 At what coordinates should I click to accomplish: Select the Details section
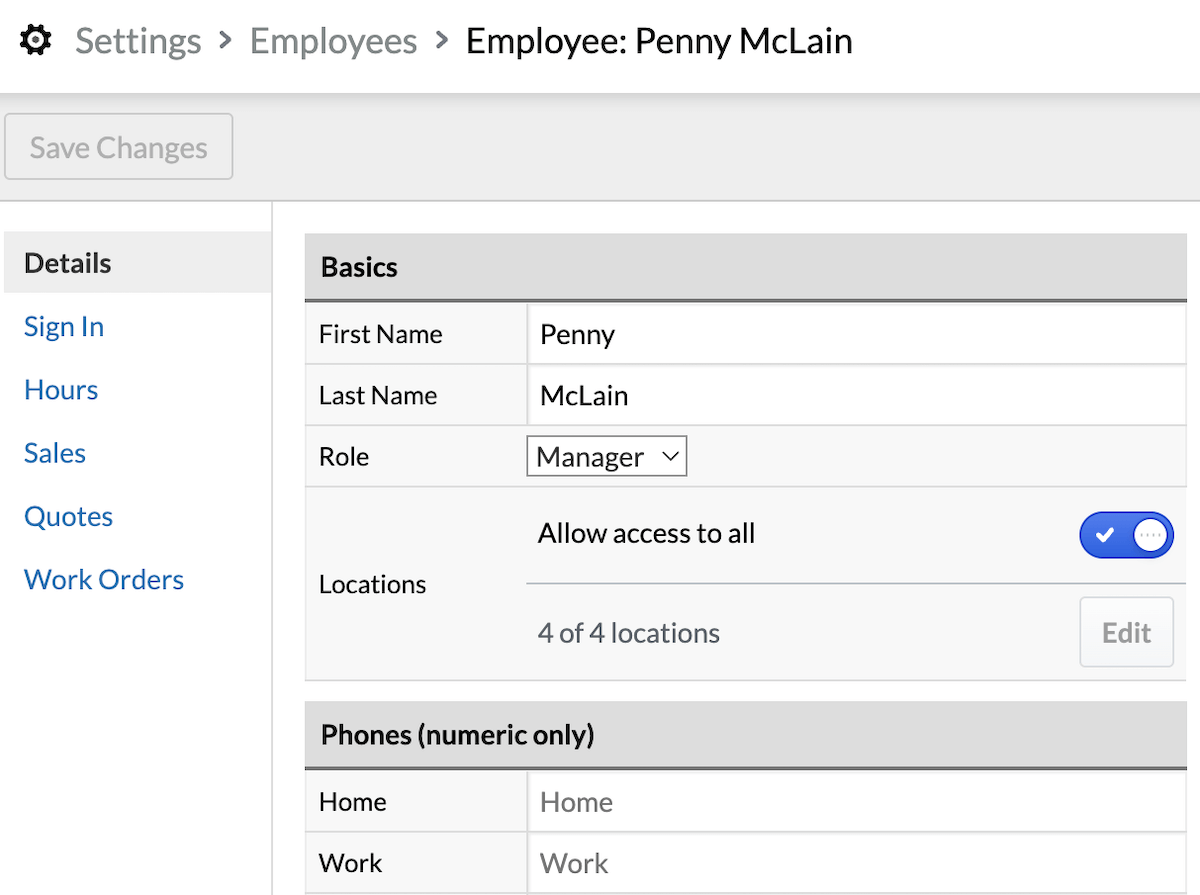point(67,262)
